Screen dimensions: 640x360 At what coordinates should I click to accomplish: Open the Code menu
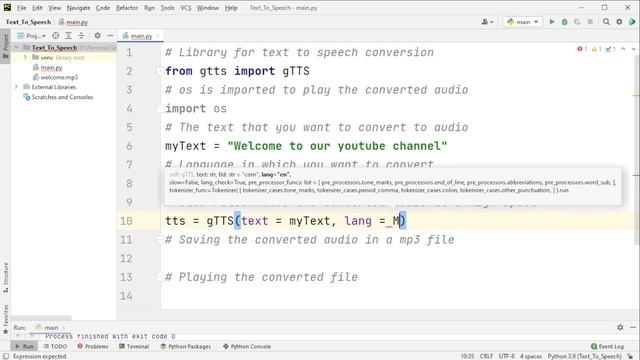(x=102, y=8)
